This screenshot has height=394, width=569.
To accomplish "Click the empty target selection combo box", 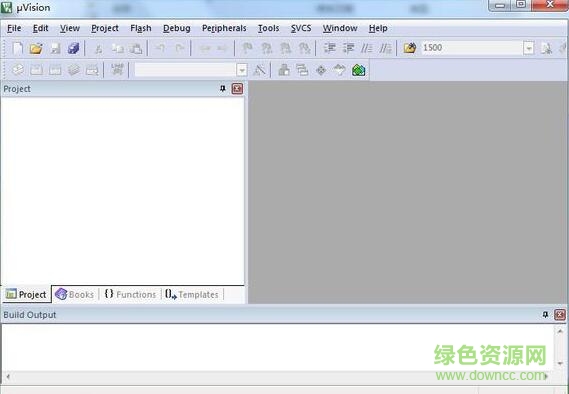I will pos(185,70).
